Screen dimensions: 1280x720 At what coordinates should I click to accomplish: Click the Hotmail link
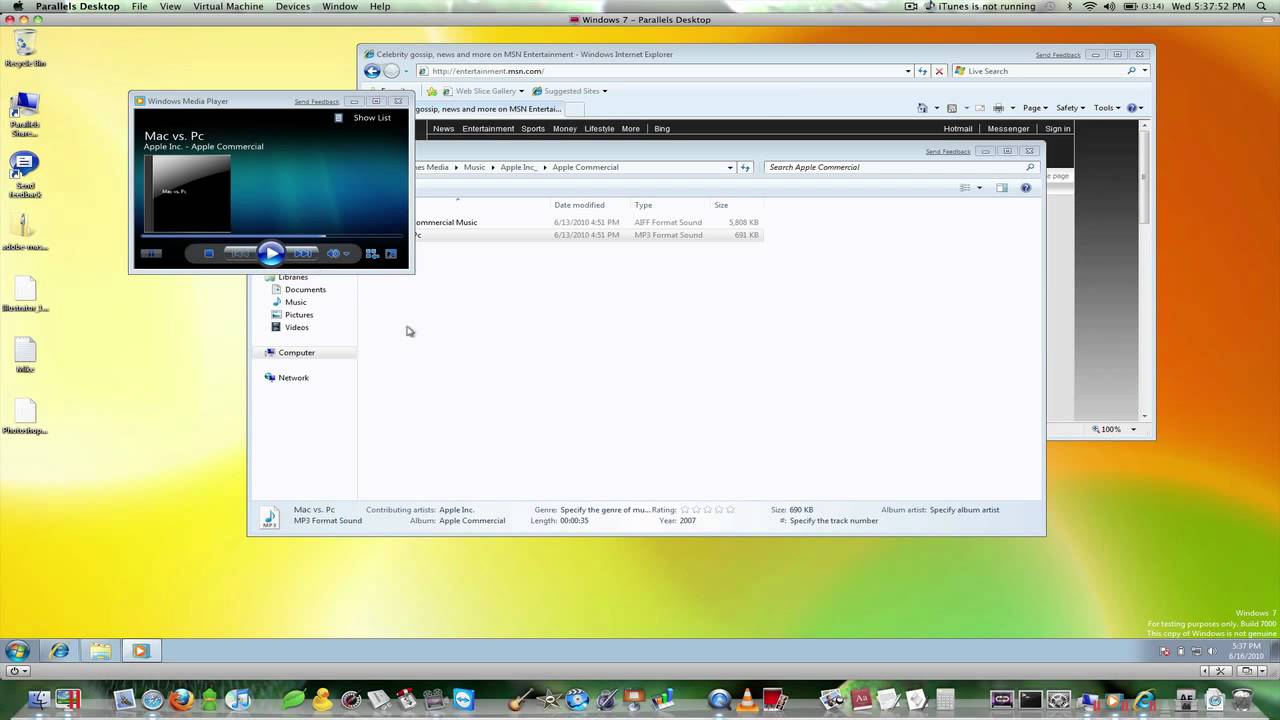point(958,128)
